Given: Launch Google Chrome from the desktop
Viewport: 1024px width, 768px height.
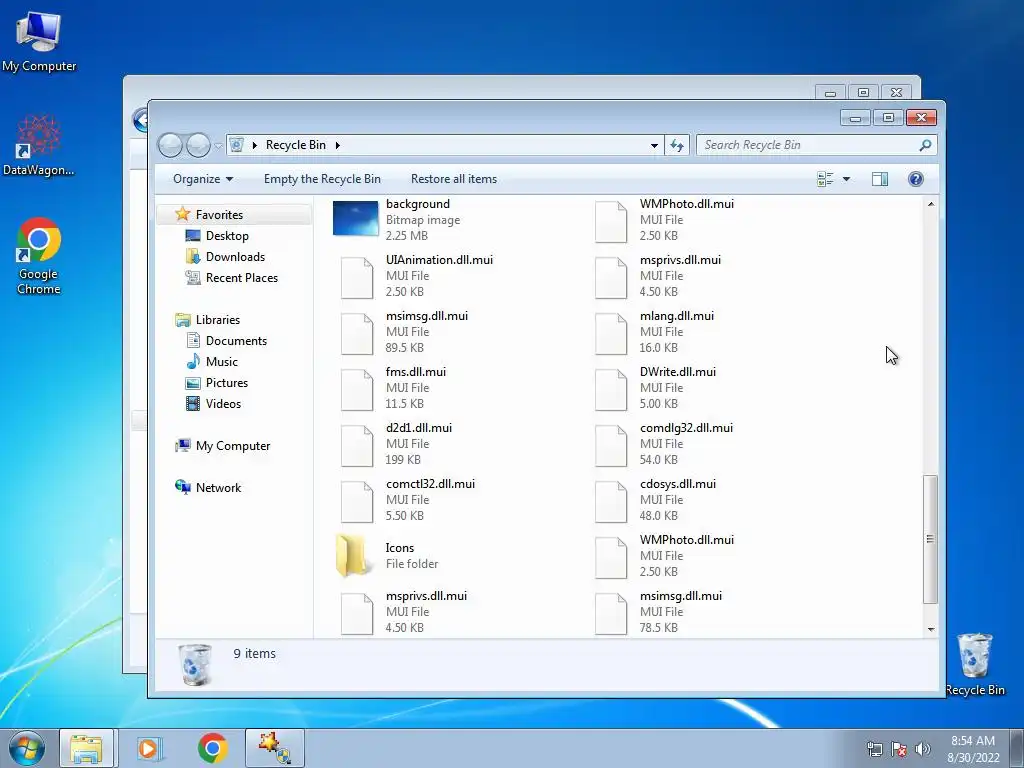Looking at the screenshot, I should click(39, 256).
